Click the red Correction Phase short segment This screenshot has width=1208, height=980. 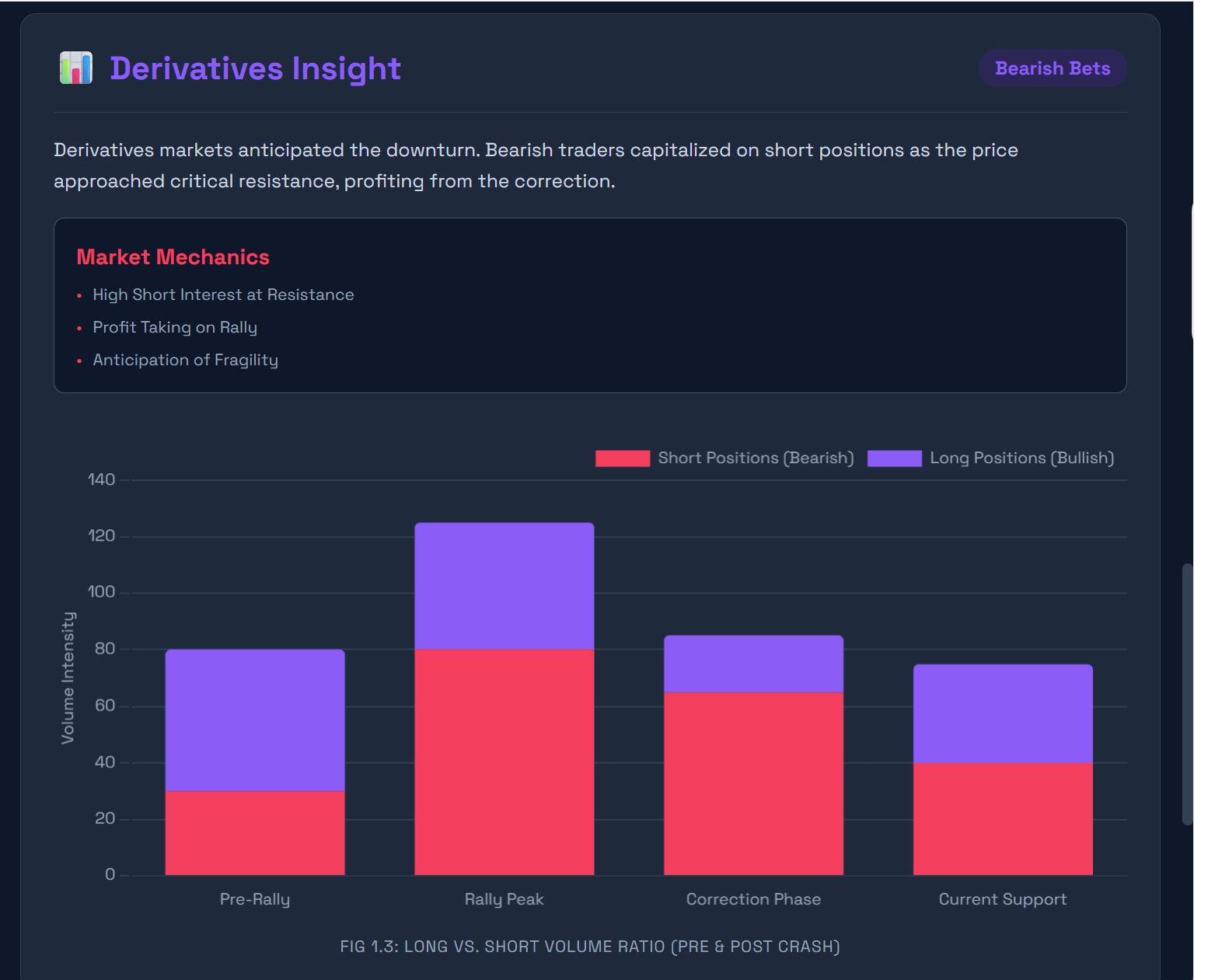(x=754, y=783)
